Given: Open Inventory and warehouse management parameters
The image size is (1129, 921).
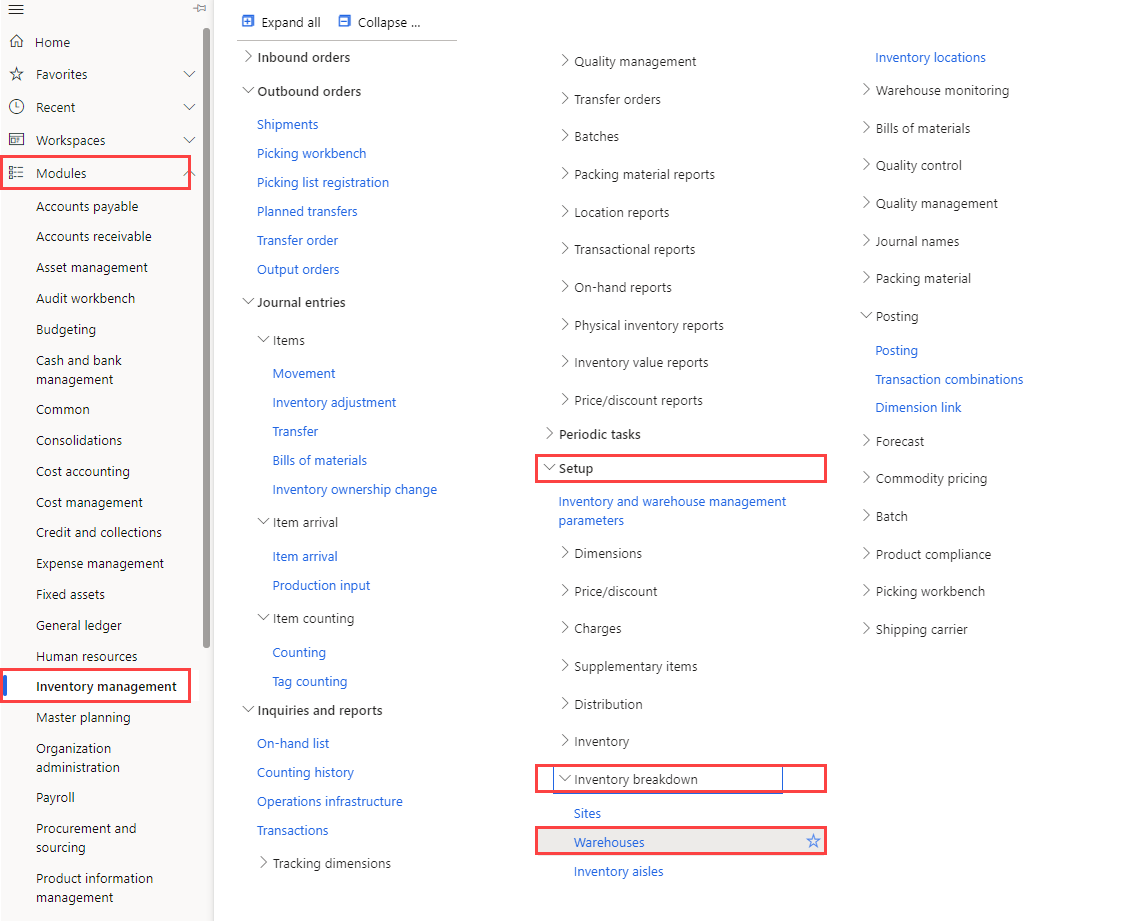Looking at the screenshot, I should (x=672, y=511).
